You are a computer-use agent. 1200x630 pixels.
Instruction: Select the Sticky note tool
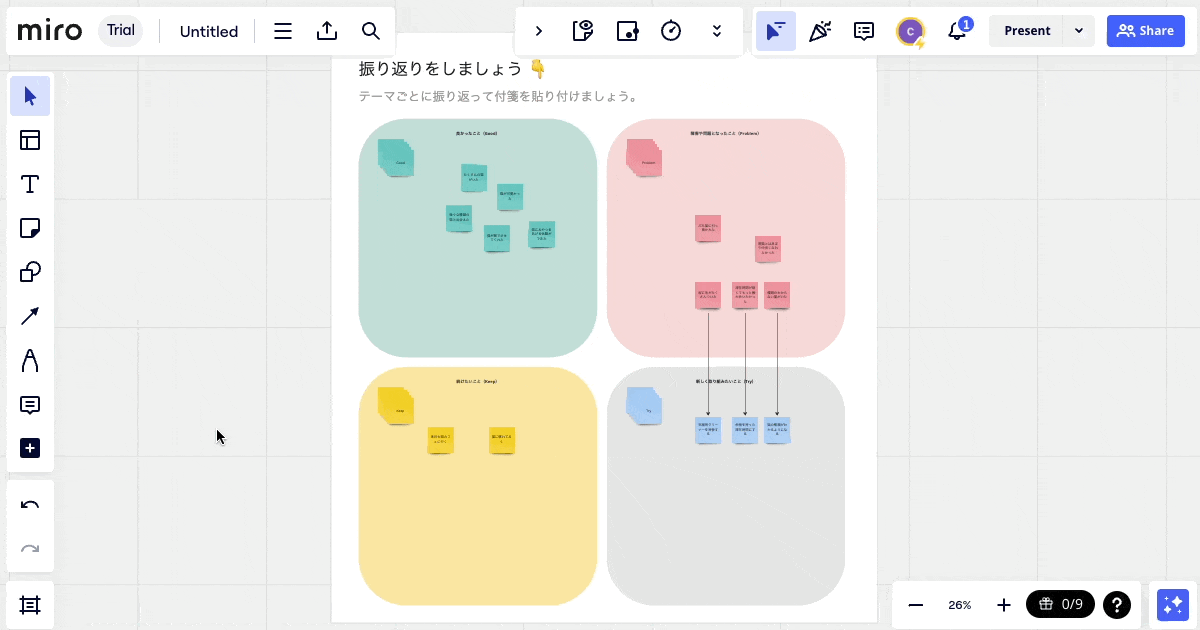point(30,228)
